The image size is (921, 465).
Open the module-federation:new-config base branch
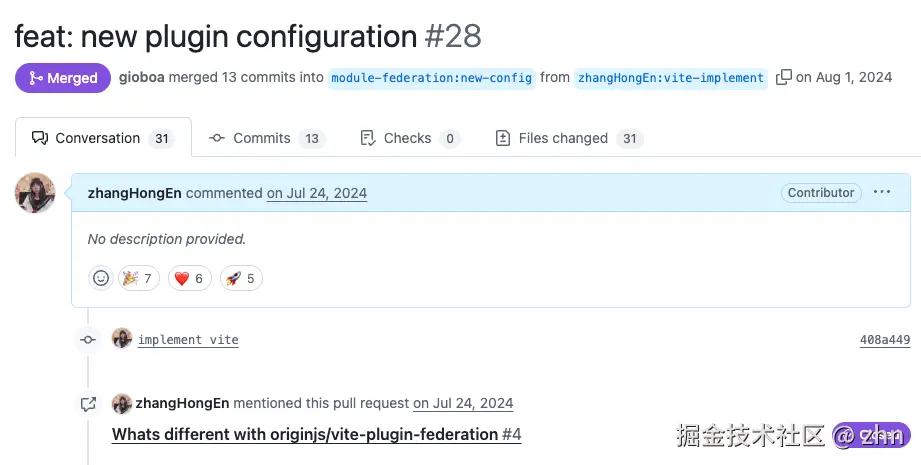click(431, 78)
